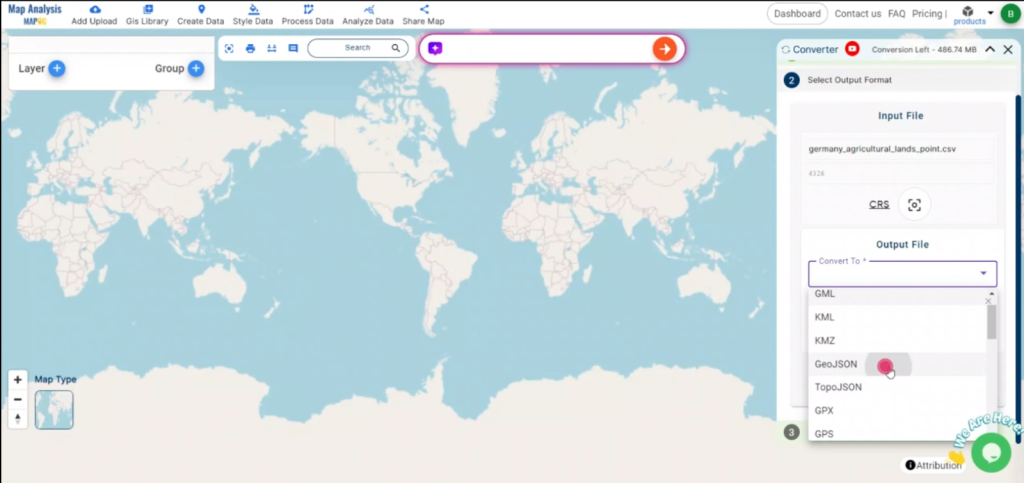Click the zoom to extent toolbar icon
This screenshot has height=483, width=1024.
pyautogui.click(x=229, y=48)
